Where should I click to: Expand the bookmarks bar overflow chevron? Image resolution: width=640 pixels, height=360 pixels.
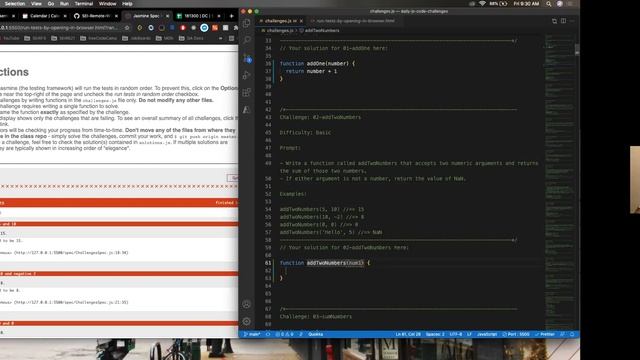pyautogui.click(x=220, y=38)
